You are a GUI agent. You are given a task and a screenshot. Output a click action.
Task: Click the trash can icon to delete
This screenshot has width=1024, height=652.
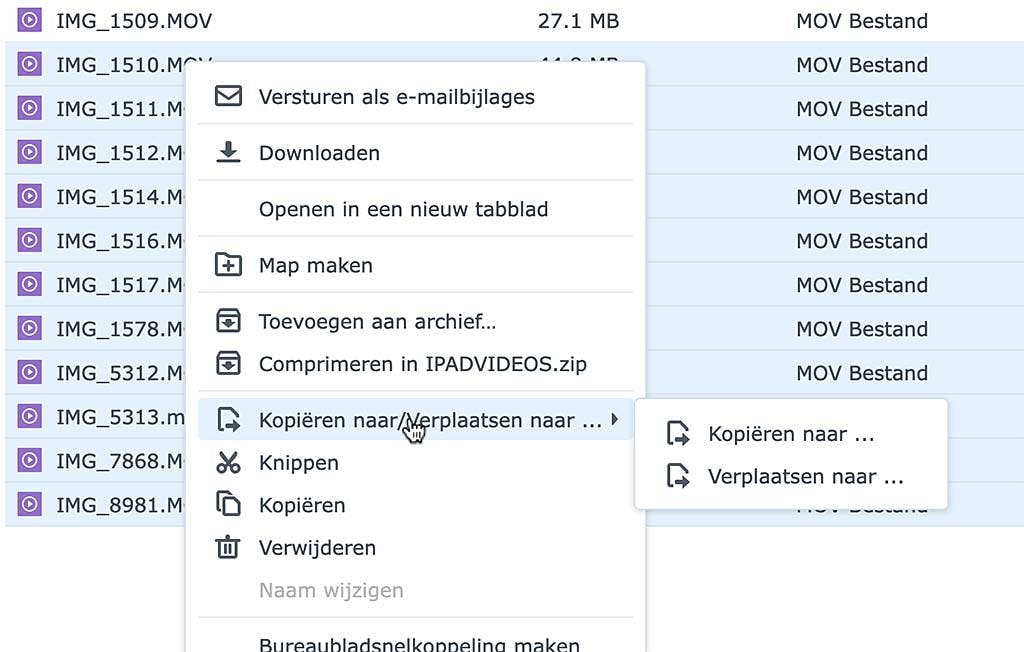coord(229,548)
